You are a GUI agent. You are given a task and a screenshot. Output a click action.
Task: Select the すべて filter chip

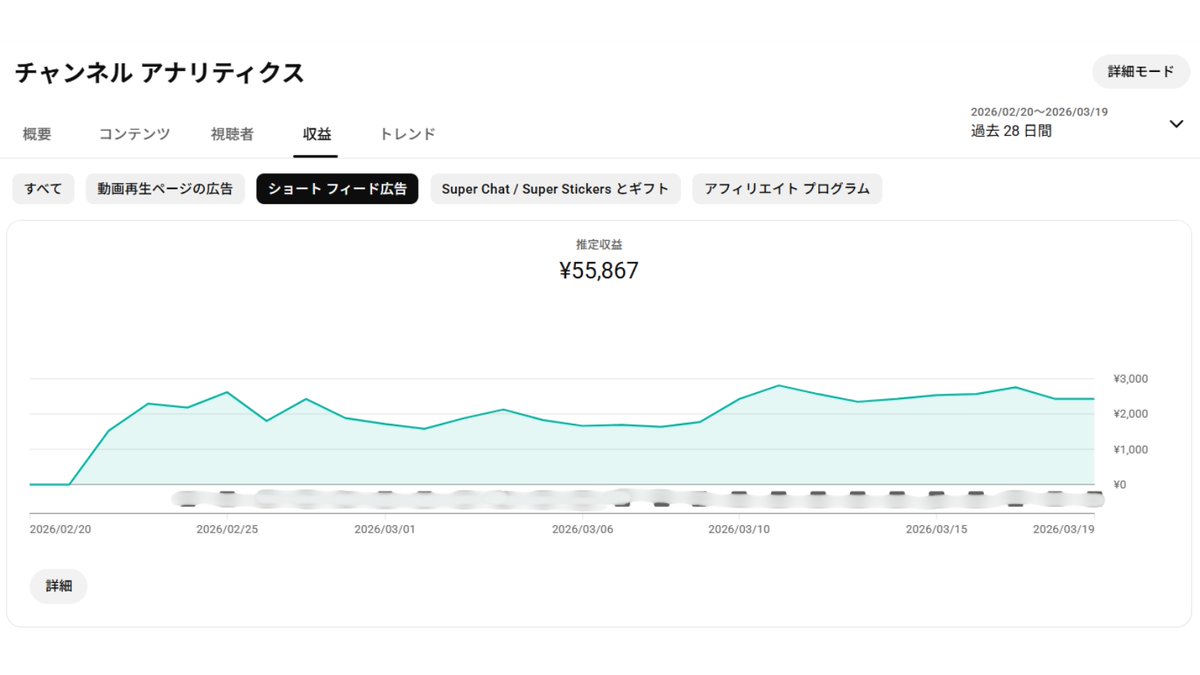tap(43, 189)
